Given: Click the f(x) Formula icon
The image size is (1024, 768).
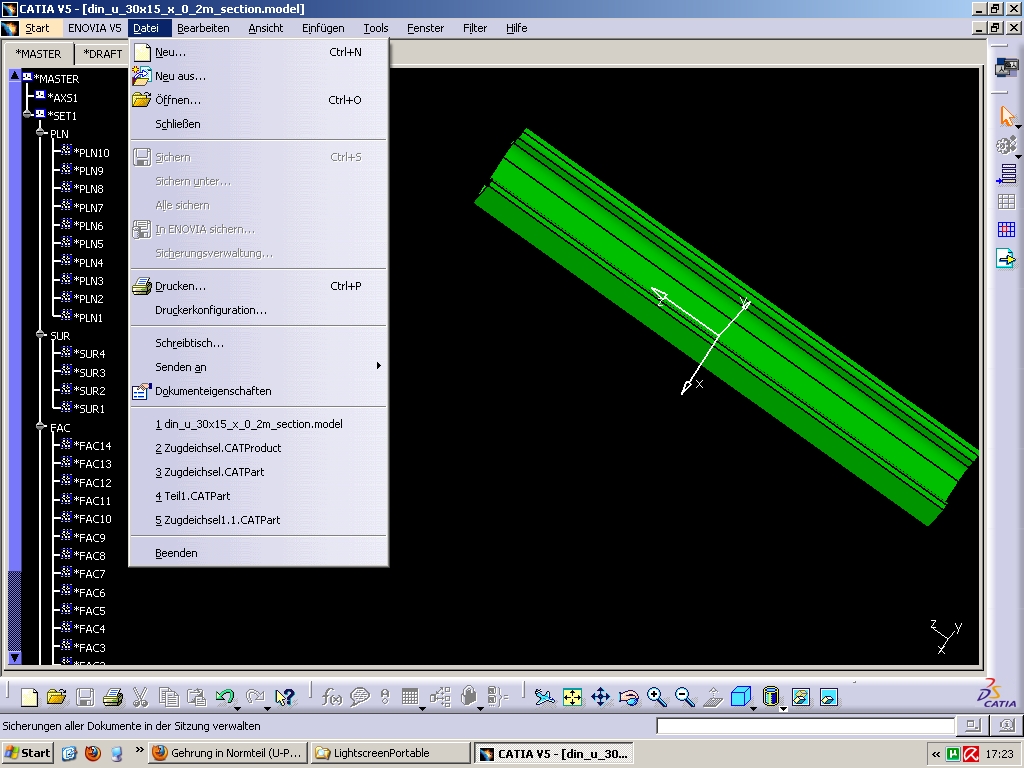Looking at the screenshot, I should [332, 697].
